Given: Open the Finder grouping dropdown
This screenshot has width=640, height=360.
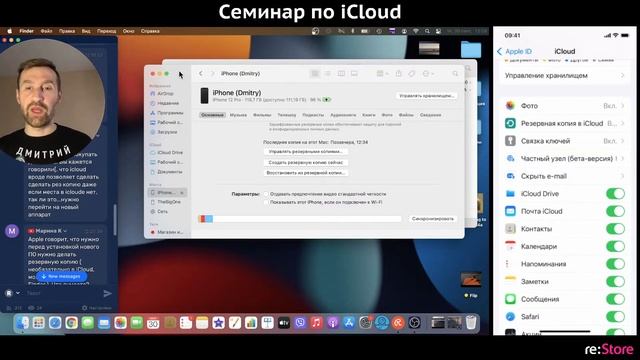Looking at the screenshot, I should tap(382, 73).
